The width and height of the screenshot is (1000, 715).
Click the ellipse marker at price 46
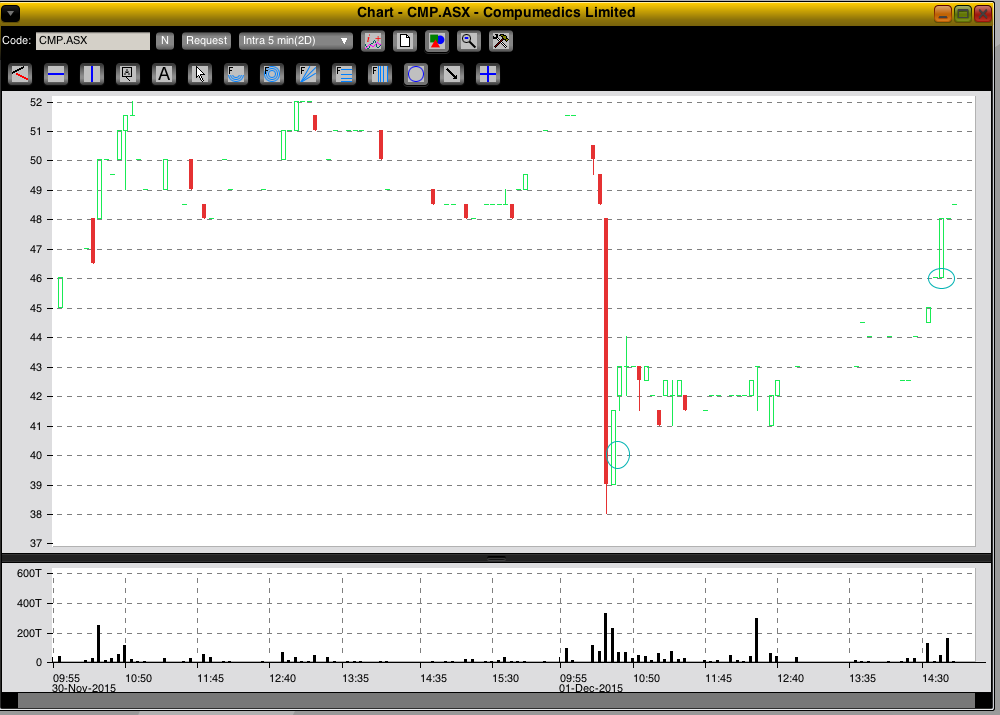click(x=941, y=278)
